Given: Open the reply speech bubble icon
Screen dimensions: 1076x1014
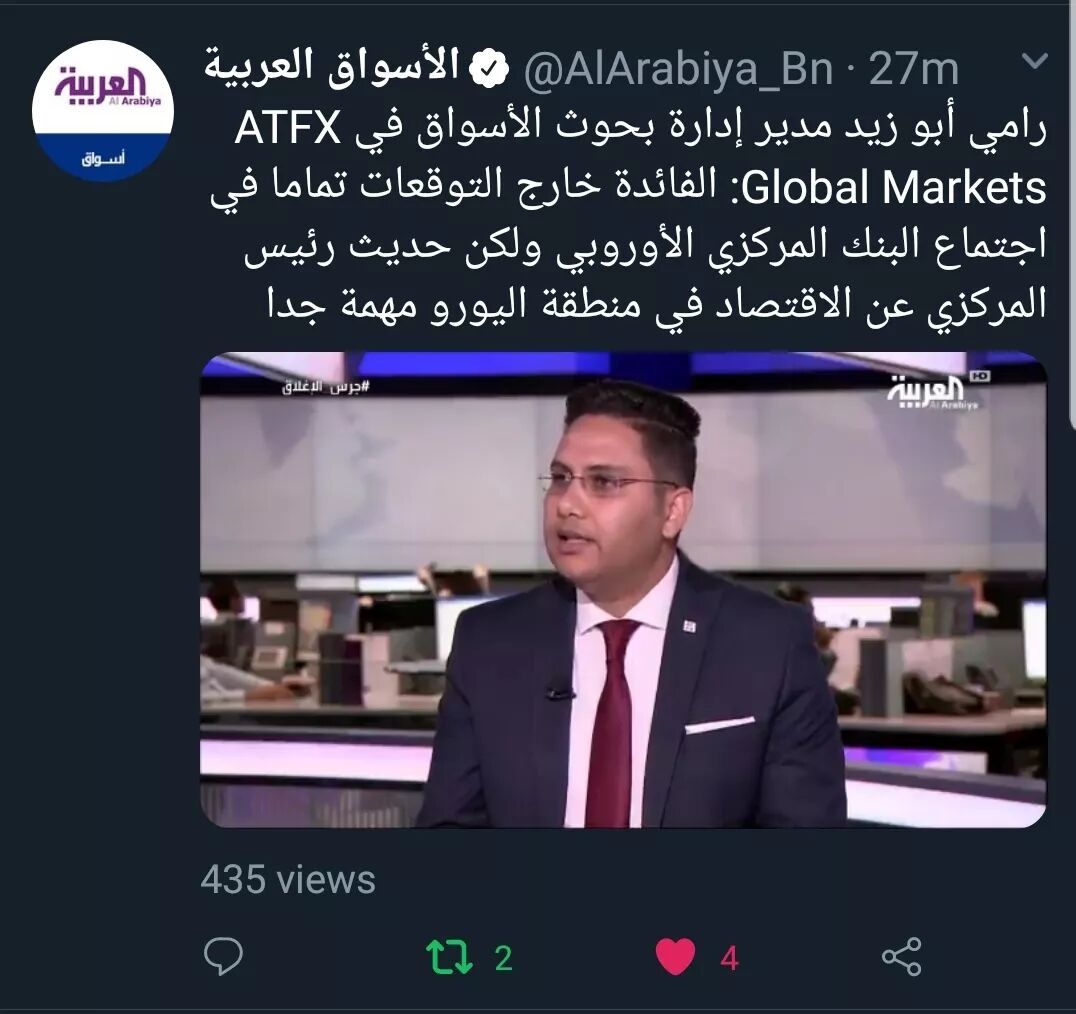Looking at the screenshot, I should point(223,956).
